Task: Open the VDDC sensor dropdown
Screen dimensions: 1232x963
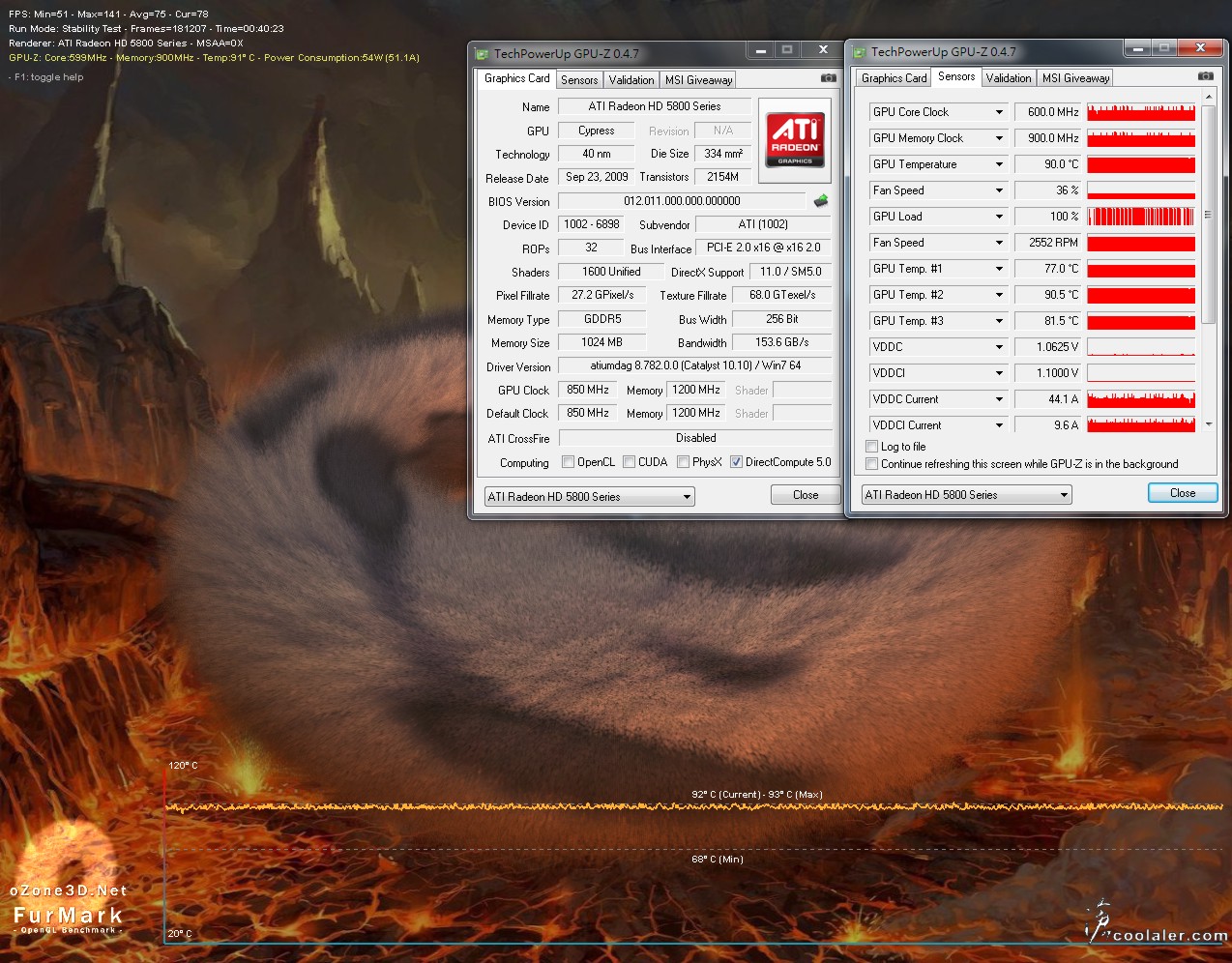Action: coord(999,347)
